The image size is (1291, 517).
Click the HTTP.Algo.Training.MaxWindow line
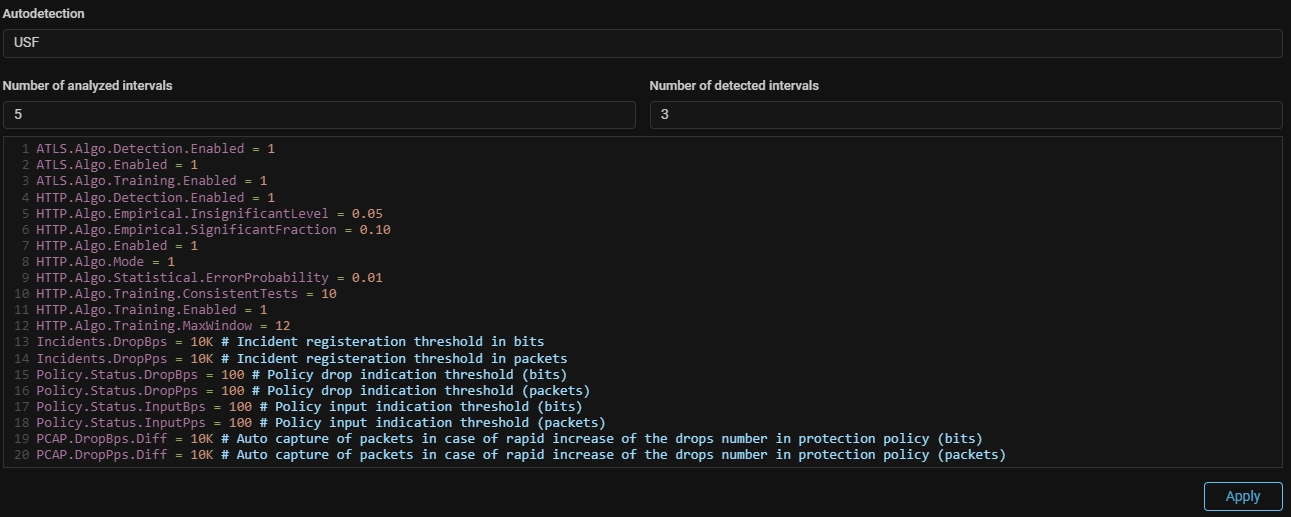tap(163, 326)
